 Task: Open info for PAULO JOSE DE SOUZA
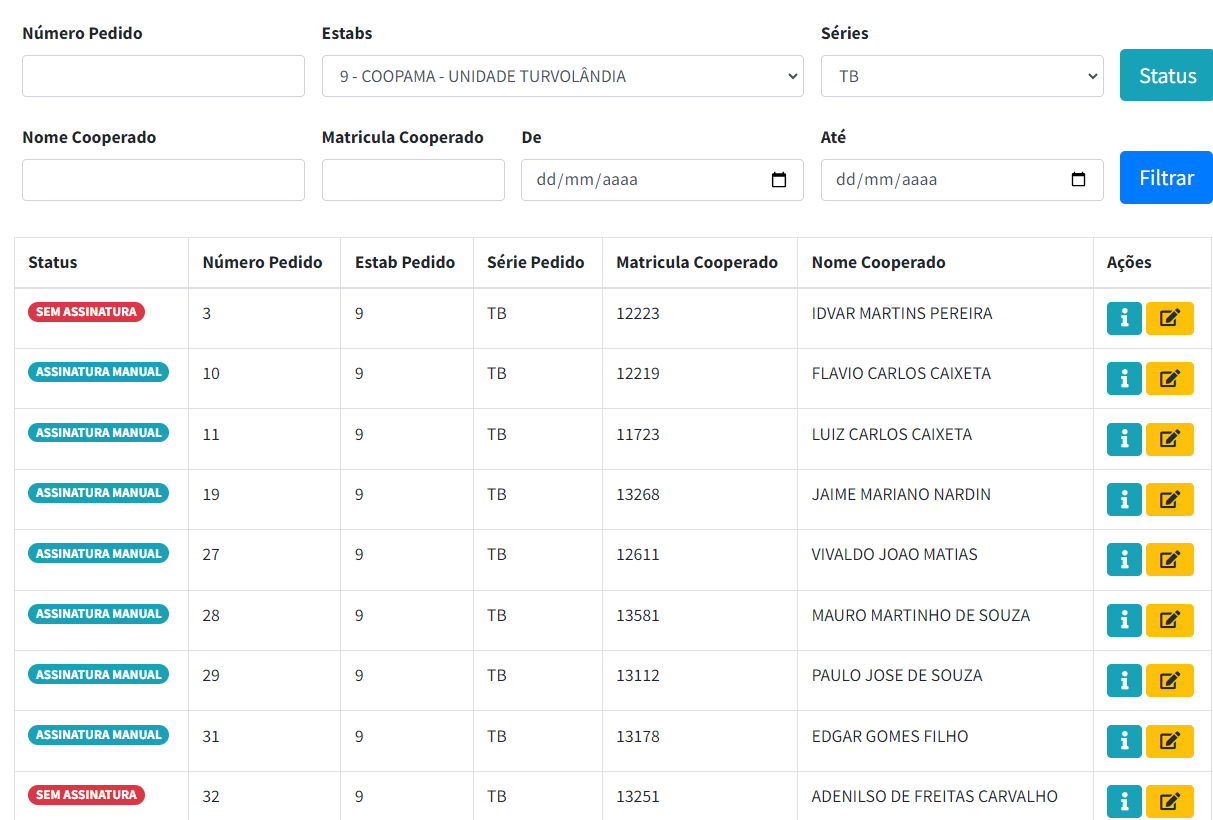click(x=1124, y=681)
